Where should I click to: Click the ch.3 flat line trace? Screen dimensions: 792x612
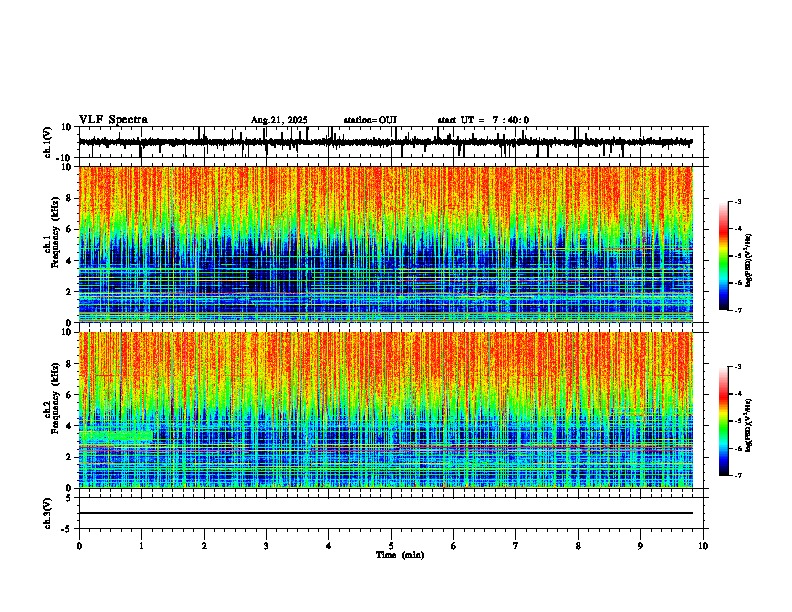point(385,513)
